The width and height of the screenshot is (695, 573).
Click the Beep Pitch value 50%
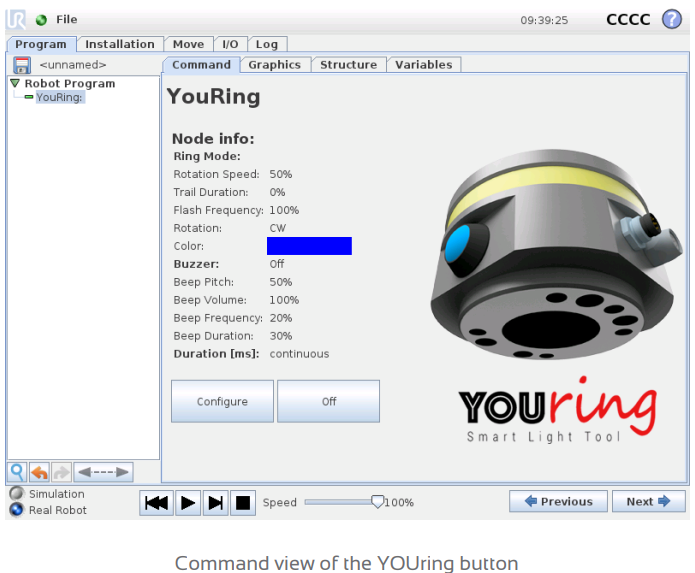[281, 282]
